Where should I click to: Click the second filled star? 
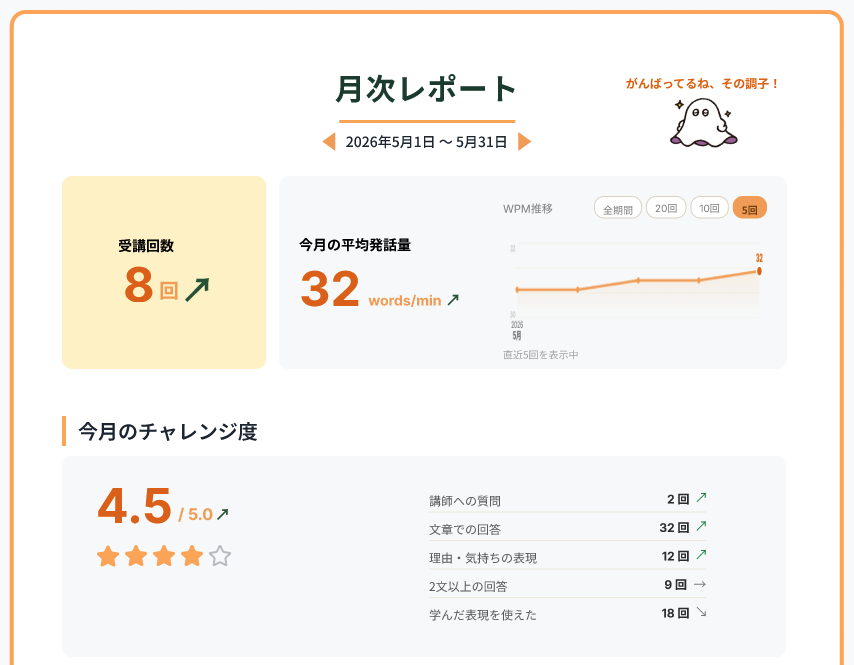(x=136, y=556)
